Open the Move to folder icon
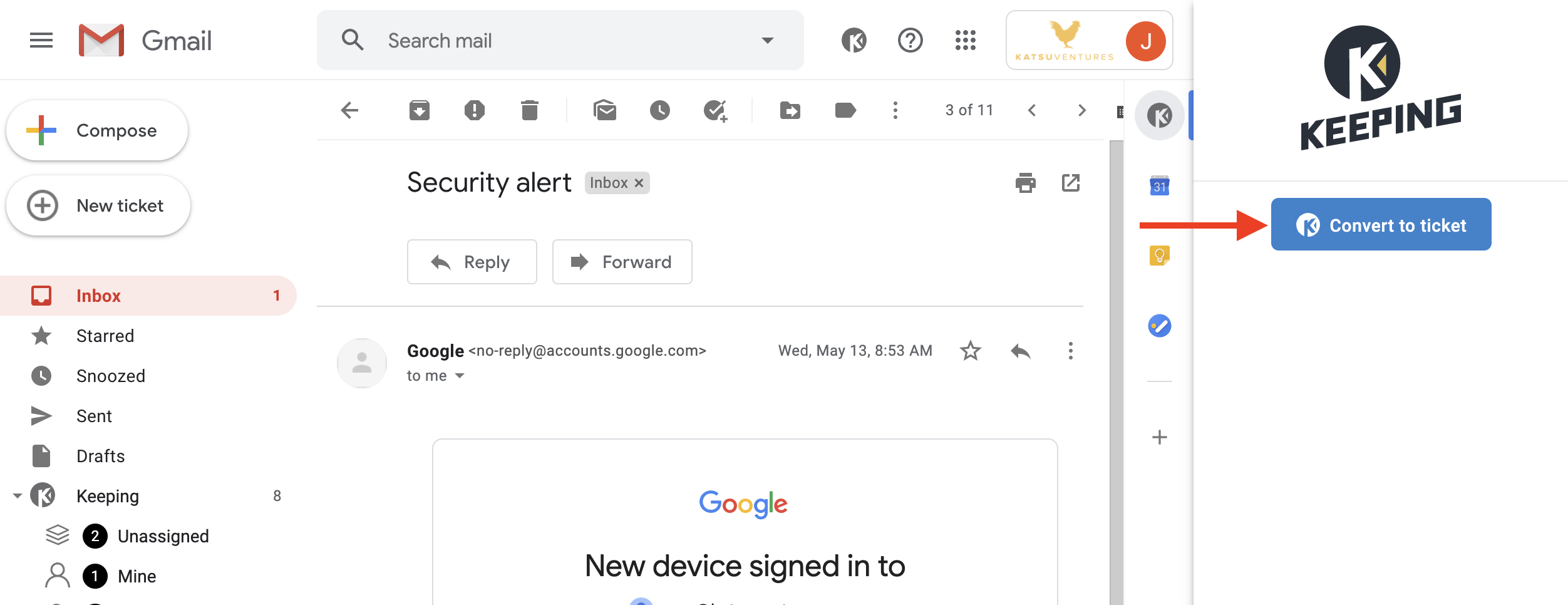1568x605 pixels. point(790,111)
